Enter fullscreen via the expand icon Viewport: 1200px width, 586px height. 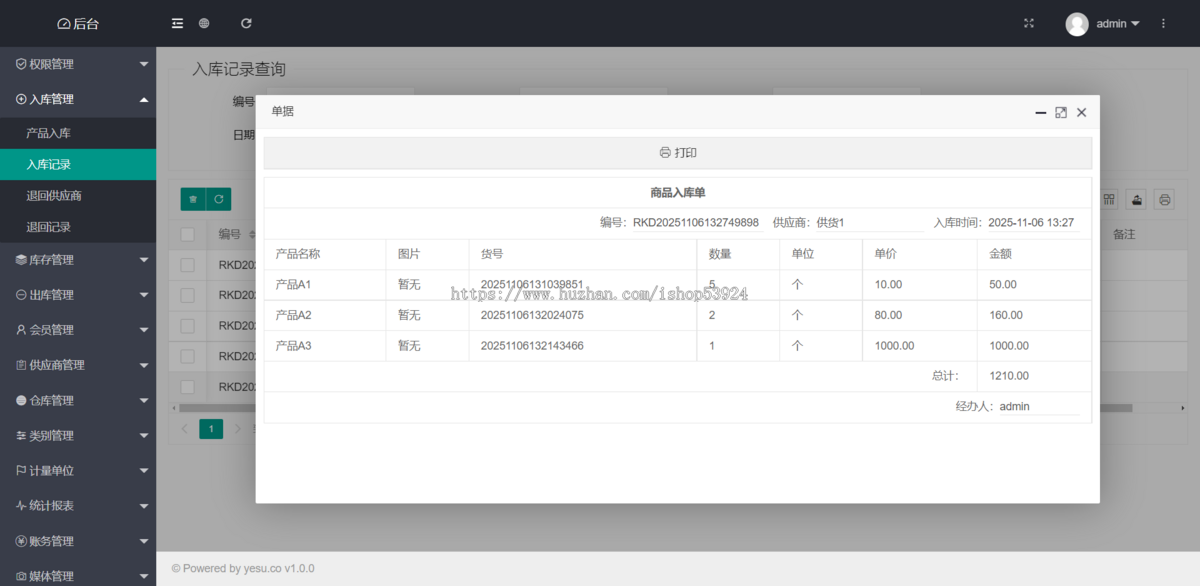click(1029, 23)
